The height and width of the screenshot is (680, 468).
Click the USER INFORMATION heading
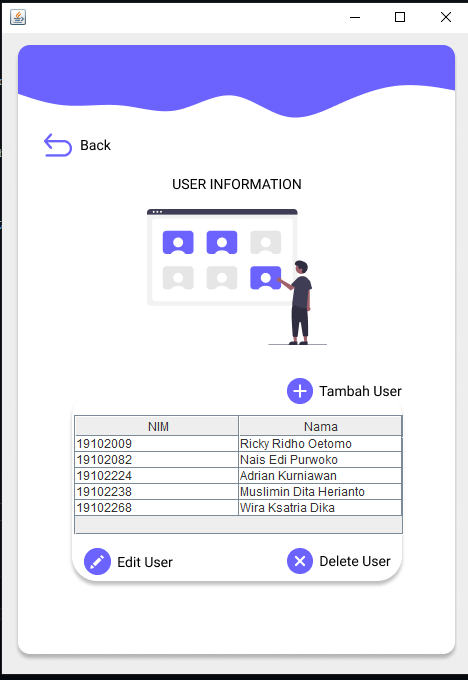(237, 184)
